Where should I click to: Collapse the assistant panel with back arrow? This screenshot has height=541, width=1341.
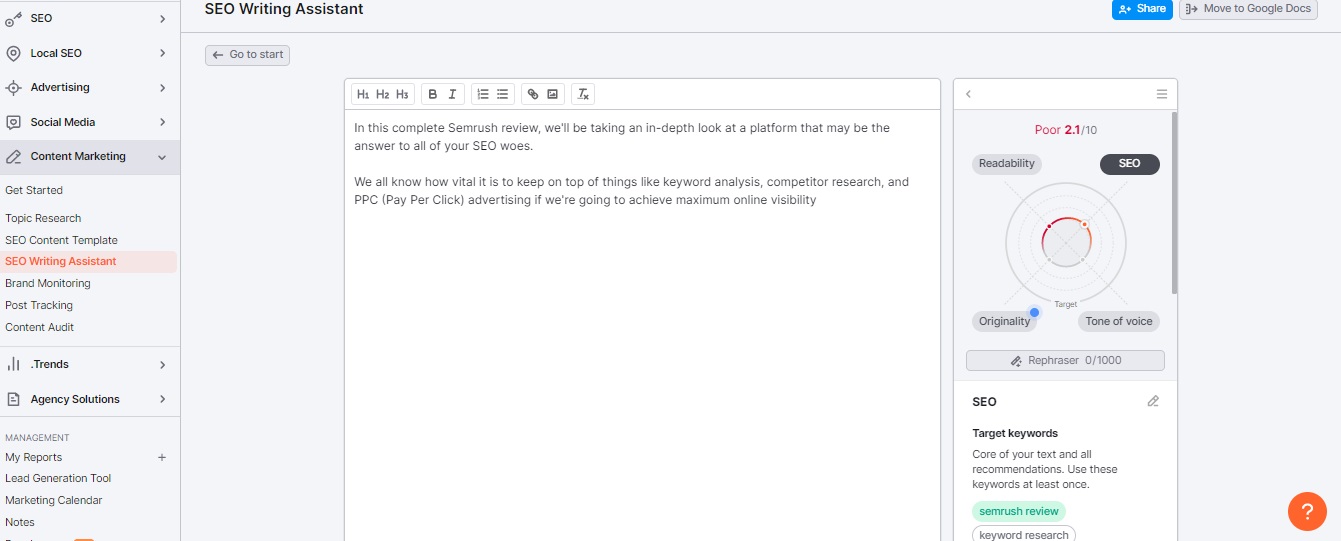[x=968, y=94]
